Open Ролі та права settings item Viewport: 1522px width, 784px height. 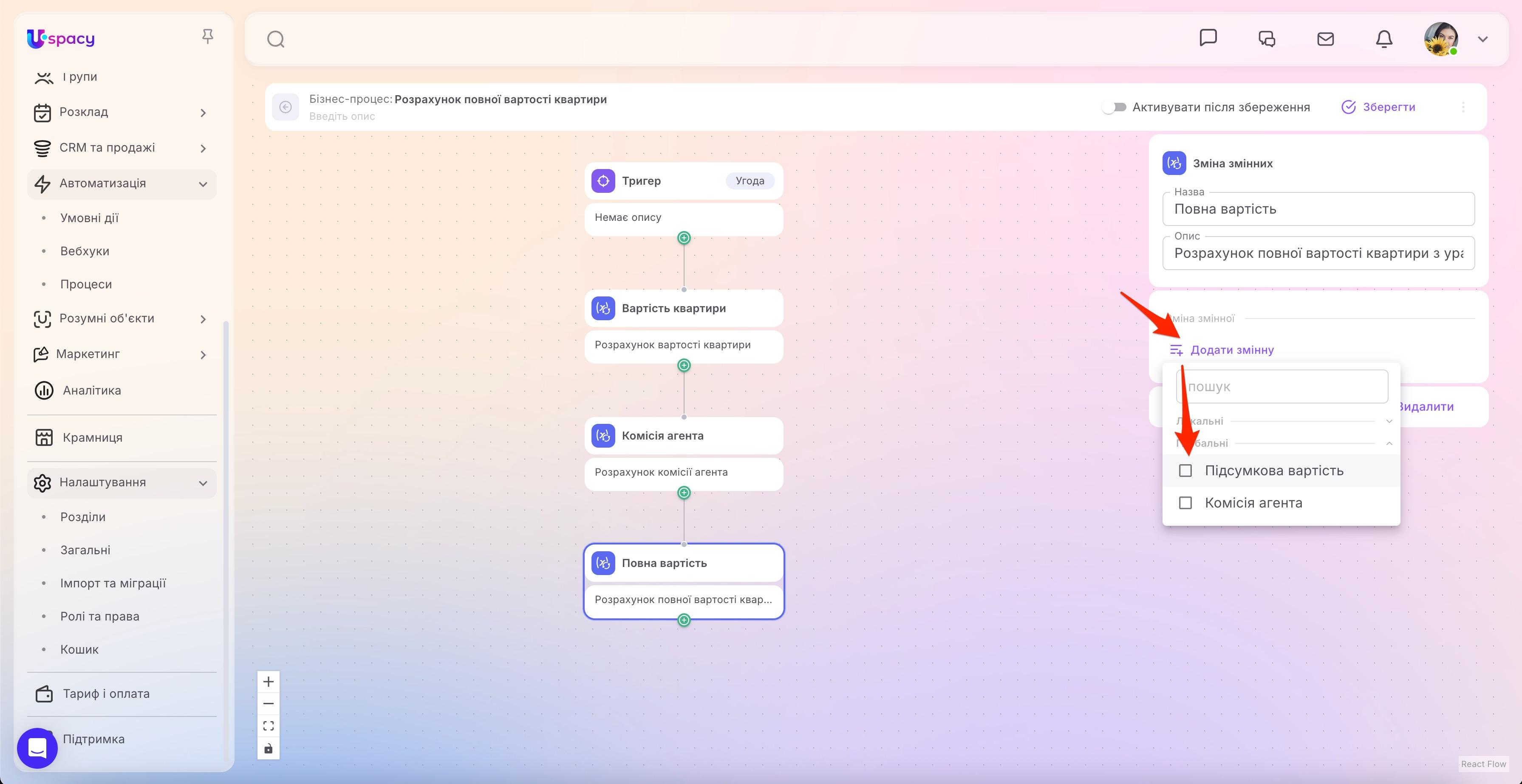(99, 616)
